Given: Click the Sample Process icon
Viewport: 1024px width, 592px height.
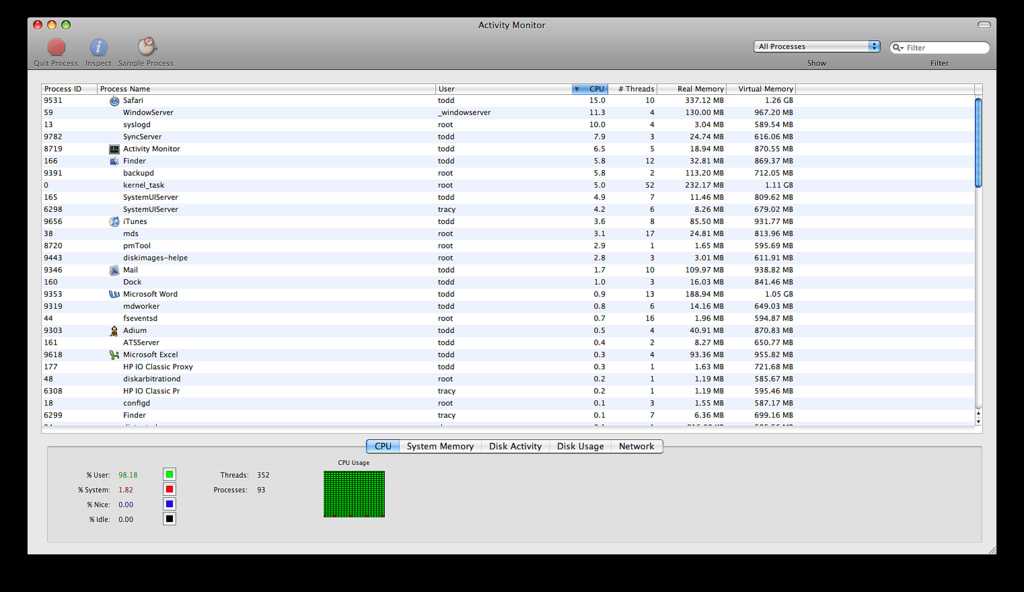Looking at the screenshot, I should pos(146,46).
